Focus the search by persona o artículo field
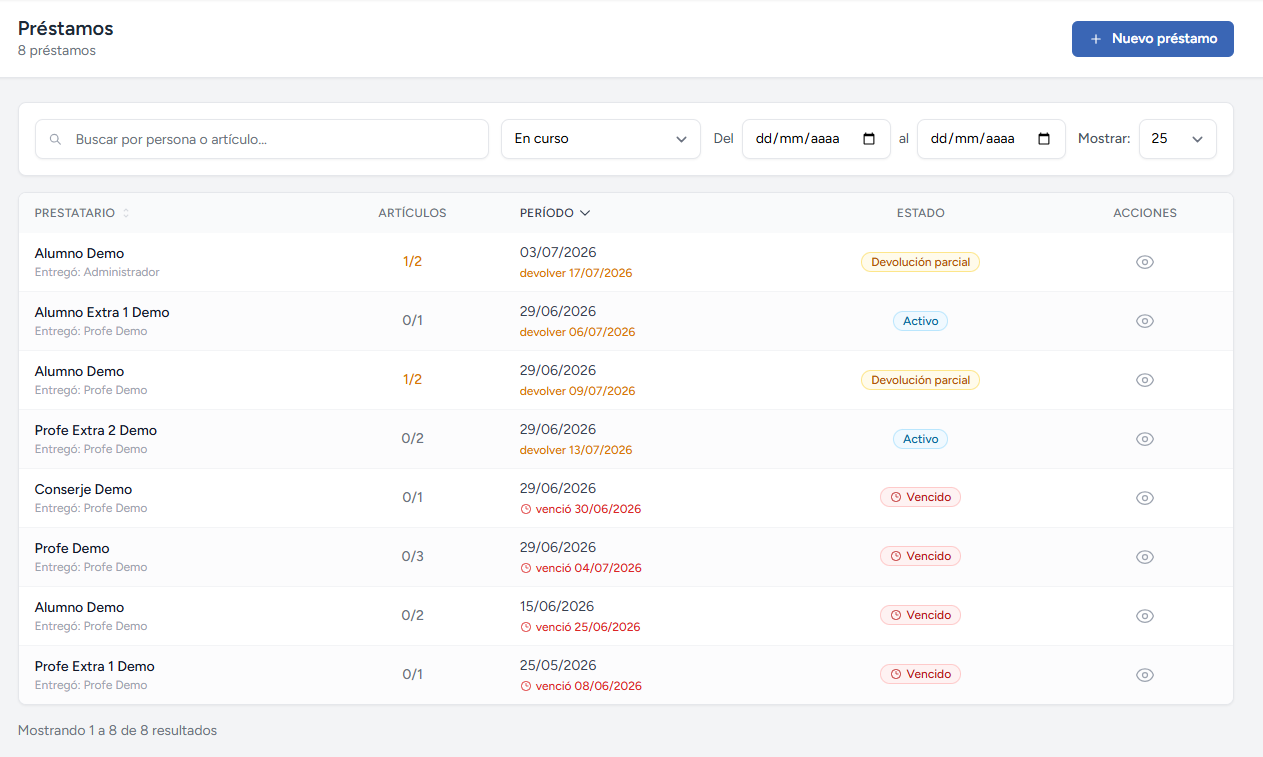This screenshot has height=757, width=1263. point(262,139)
